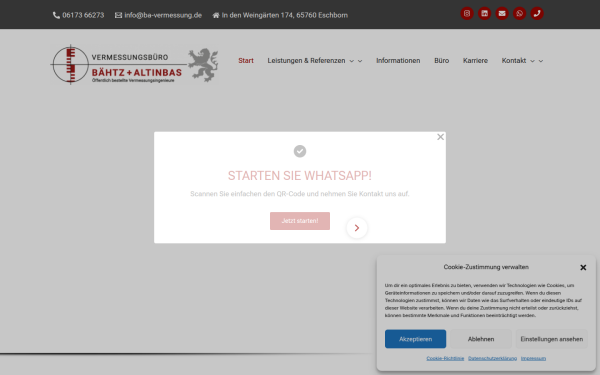Screen dimensions: 600x375
Task: Open the Karriere page
Action: [475, 60]
